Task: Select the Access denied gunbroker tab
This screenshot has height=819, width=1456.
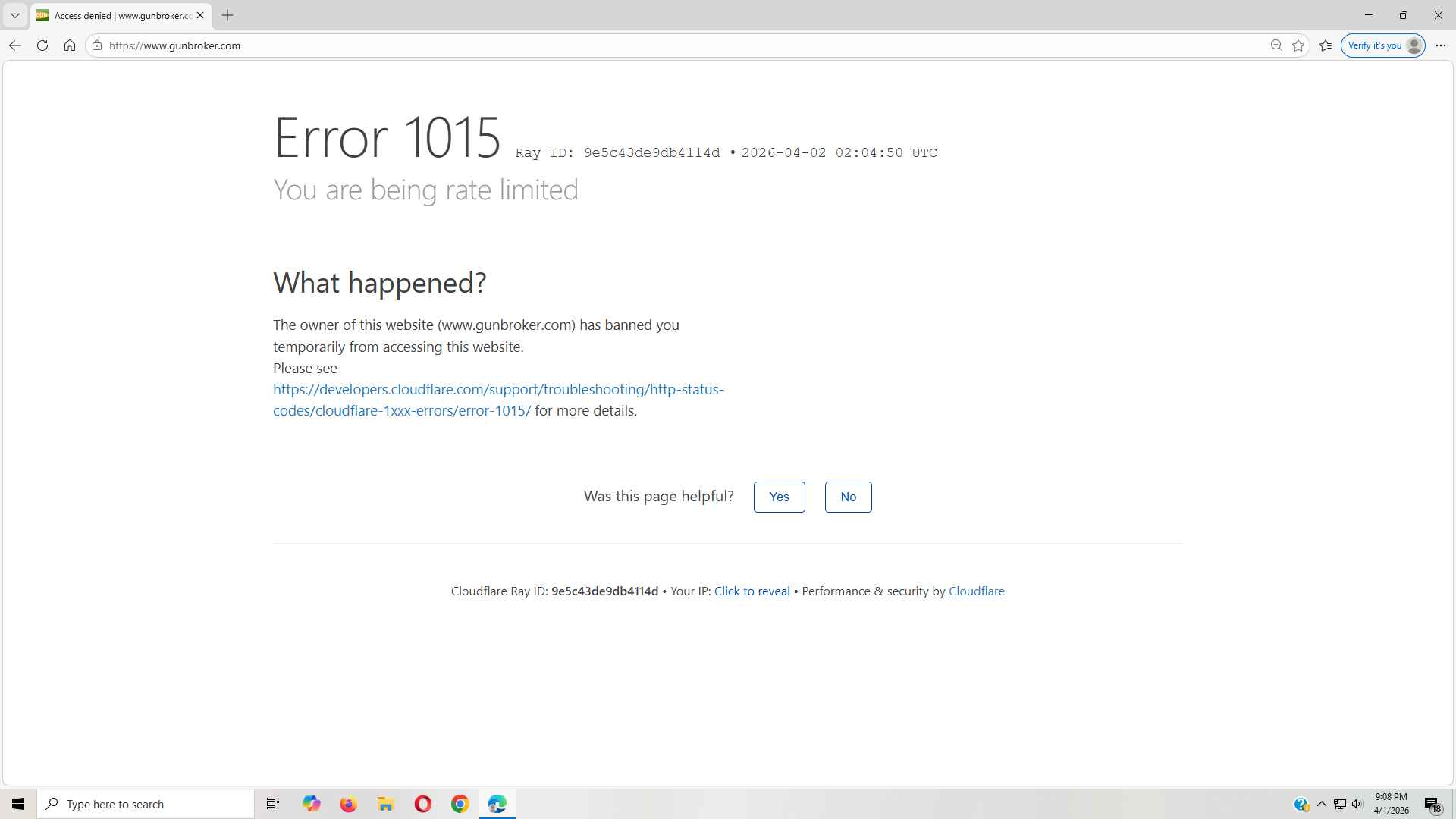Action: pyautogui.click(x=121, y=15)
